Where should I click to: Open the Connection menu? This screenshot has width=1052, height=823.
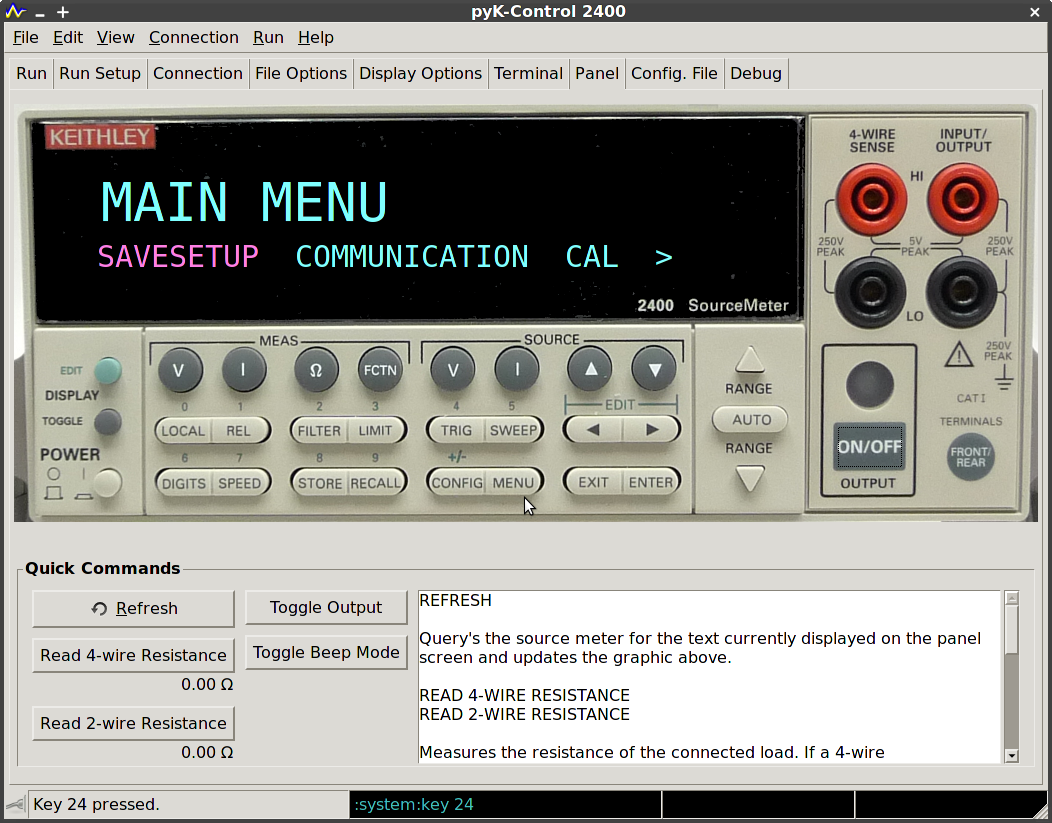[194, 38]
